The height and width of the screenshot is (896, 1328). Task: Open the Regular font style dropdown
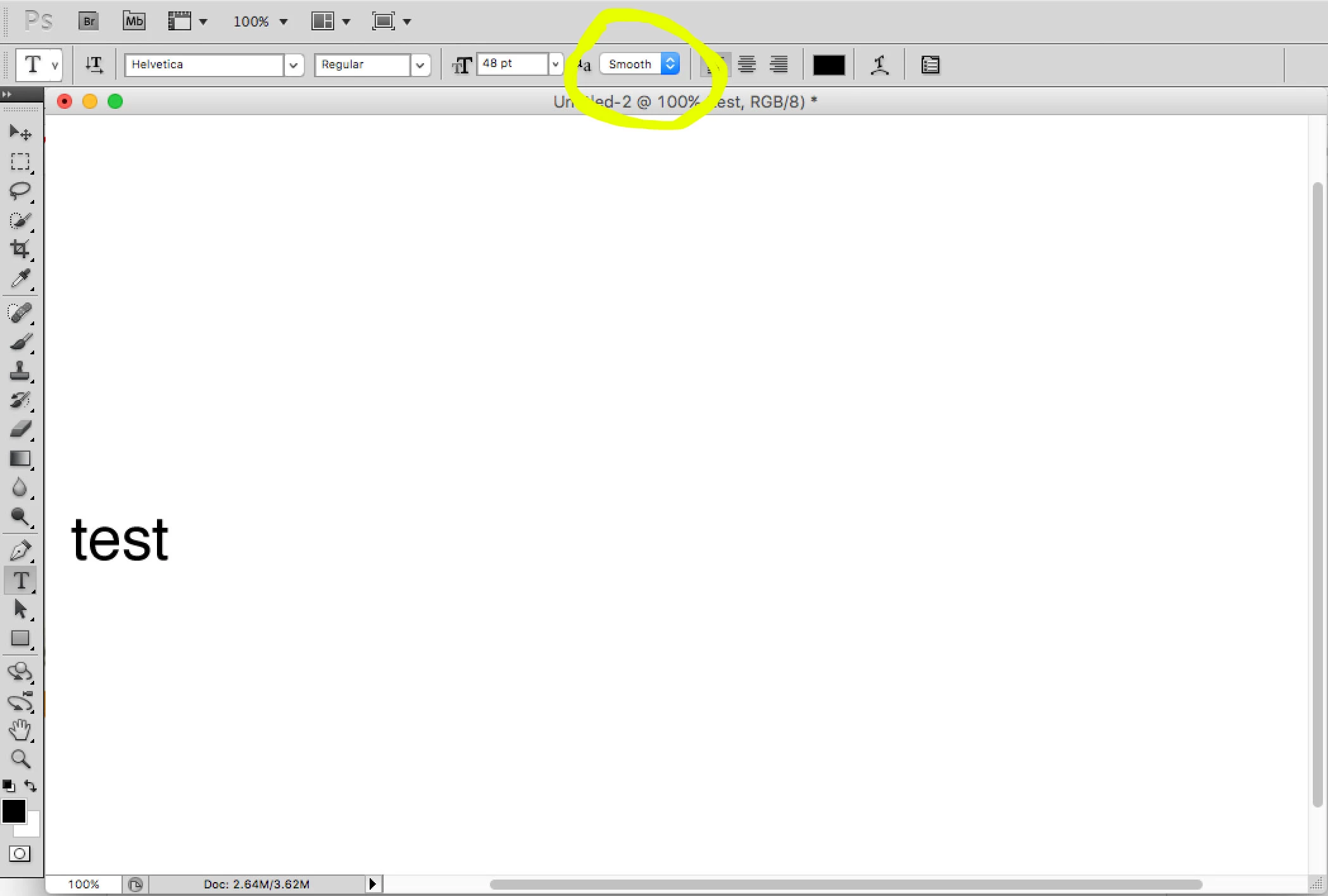click(419, 65)
